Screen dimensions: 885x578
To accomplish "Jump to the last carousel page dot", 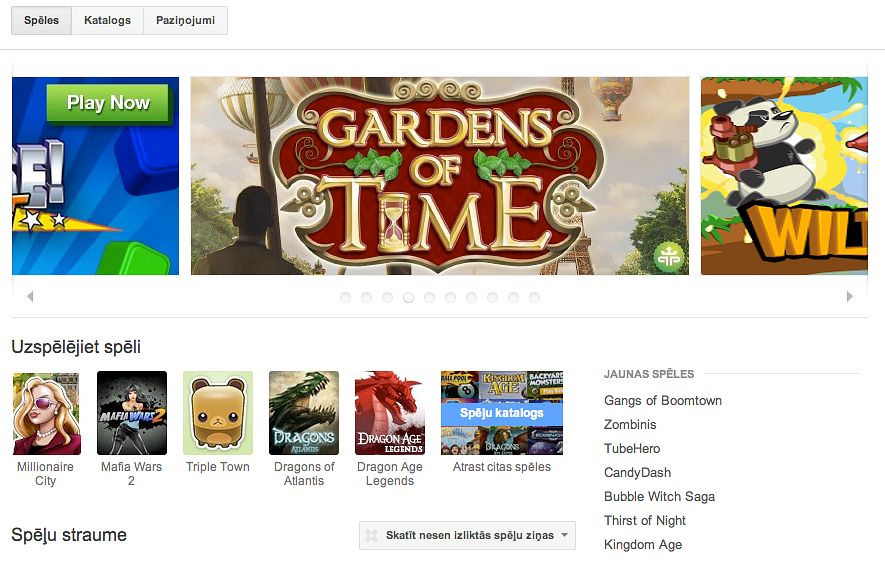I will [534, 297].
